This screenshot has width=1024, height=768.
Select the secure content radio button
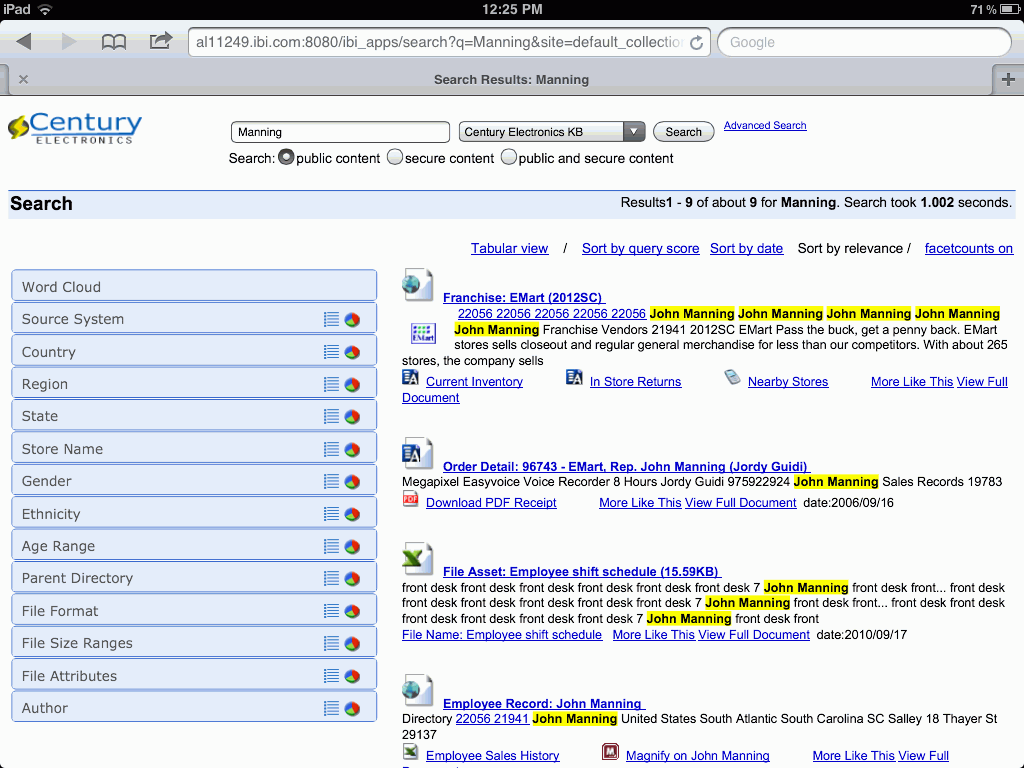[x=394, y=157]
